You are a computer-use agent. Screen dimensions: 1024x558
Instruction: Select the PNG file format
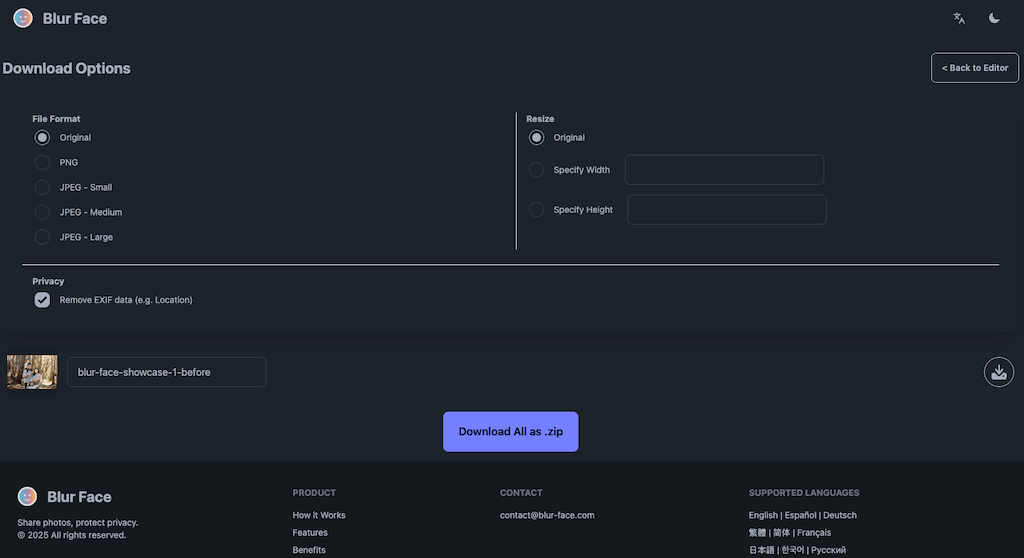pyautogui.click(x=42, y=162)
